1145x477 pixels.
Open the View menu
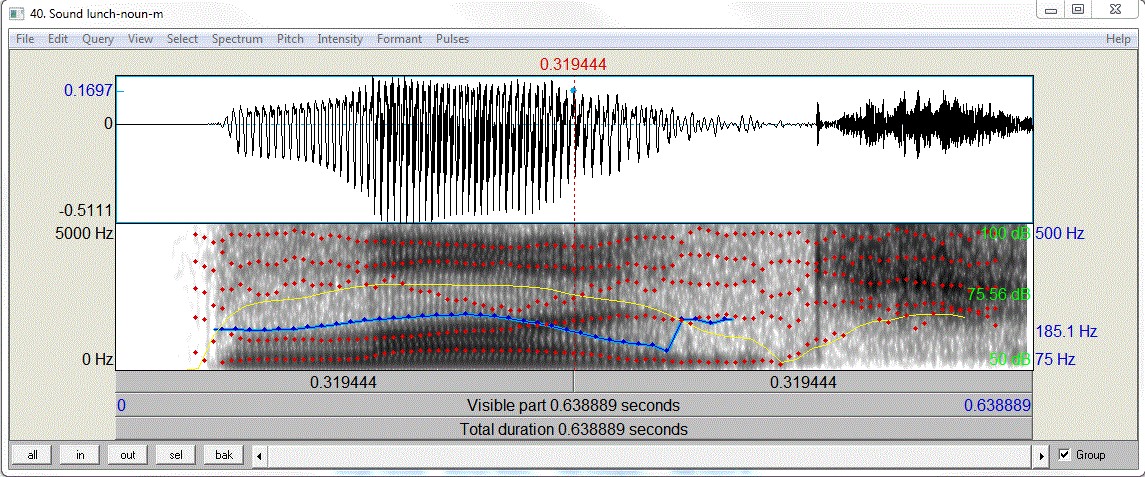tap(140, 39)
